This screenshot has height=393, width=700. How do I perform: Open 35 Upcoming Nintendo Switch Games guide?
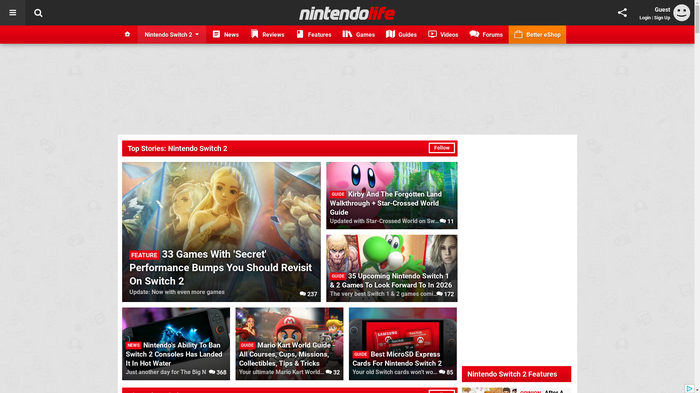[391, 280]
